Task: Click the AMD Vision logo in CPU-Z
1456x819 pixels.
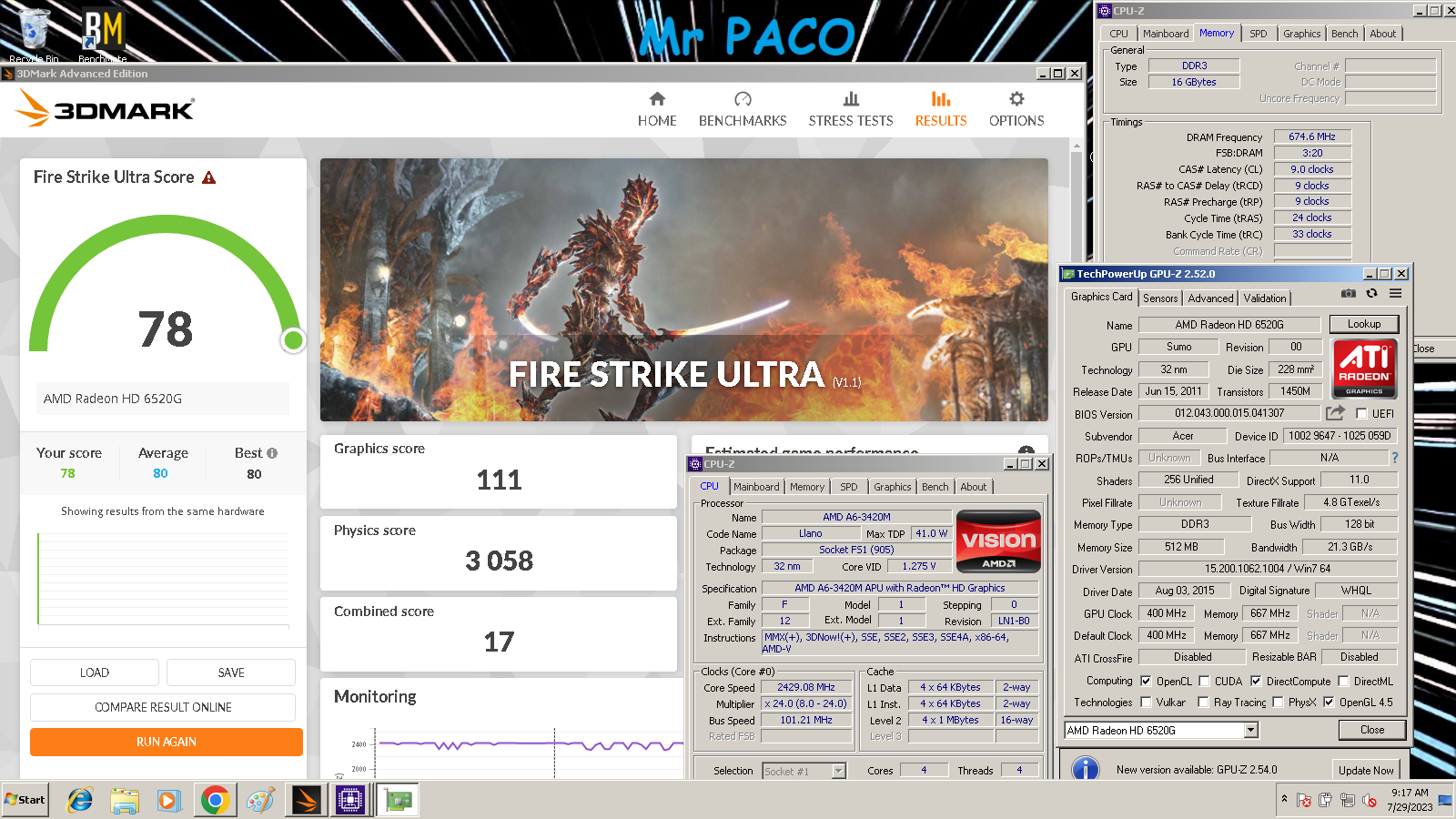Action: tap(998, 541)
